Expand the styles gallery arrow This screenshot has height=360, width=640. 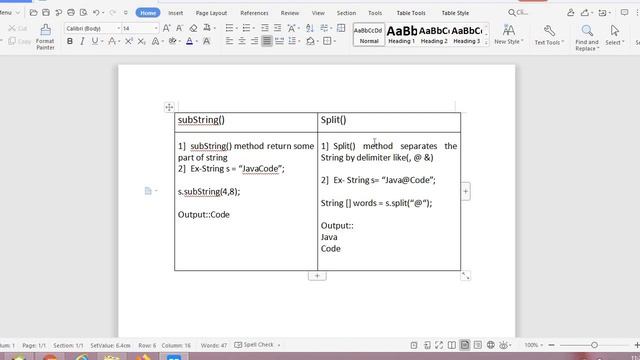pos(486,42)
